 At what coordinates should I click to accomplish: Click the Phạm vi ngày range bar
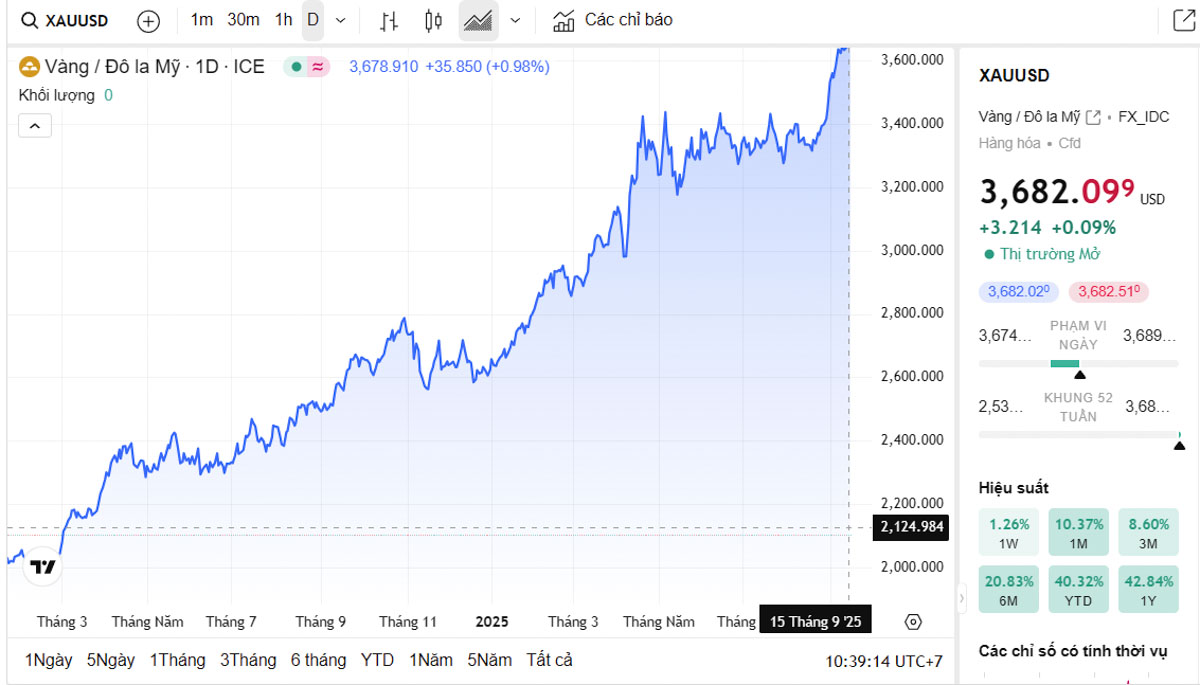tap(1079, 363)
